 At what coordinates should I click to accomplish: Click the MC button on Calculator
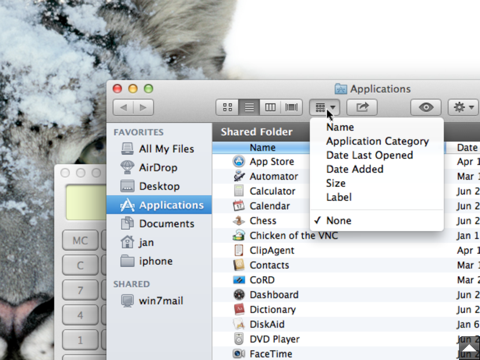[80, 240]
